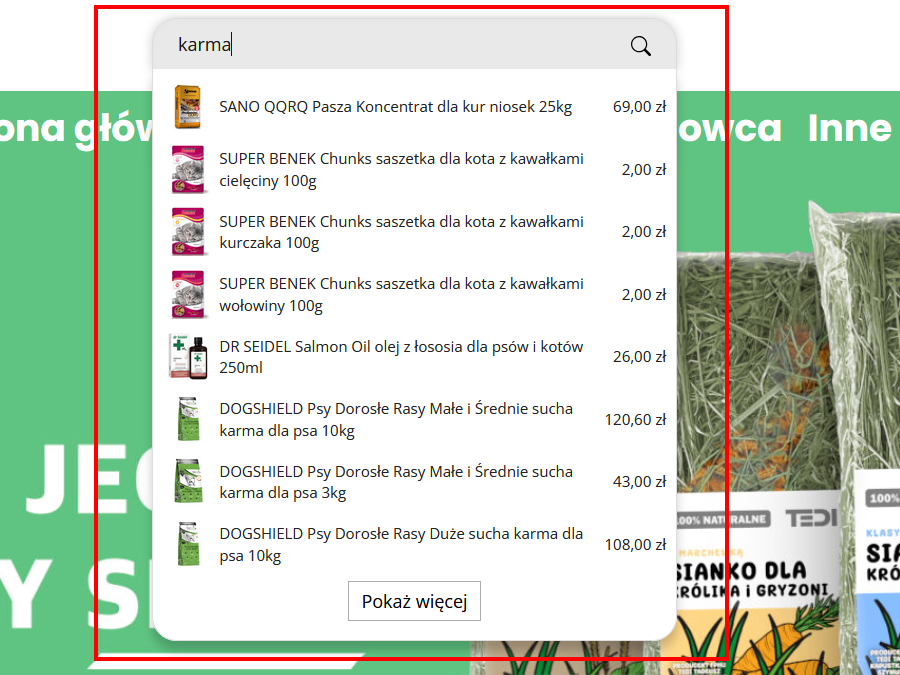
Task: Click the price "120,60 zł"
Action: tap(635, 420)
